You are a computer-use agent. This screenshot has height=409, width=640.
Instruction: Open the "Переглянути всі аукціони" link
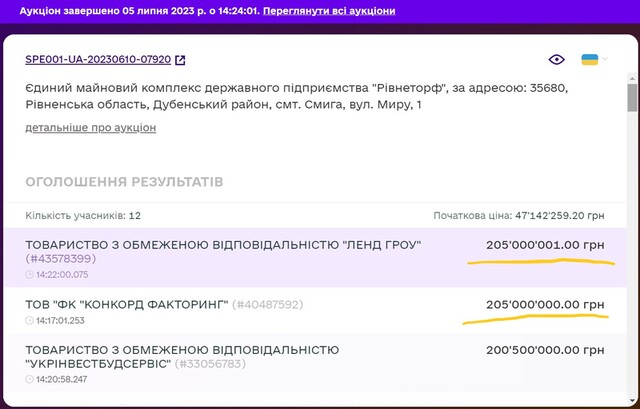tap(329, 11)
